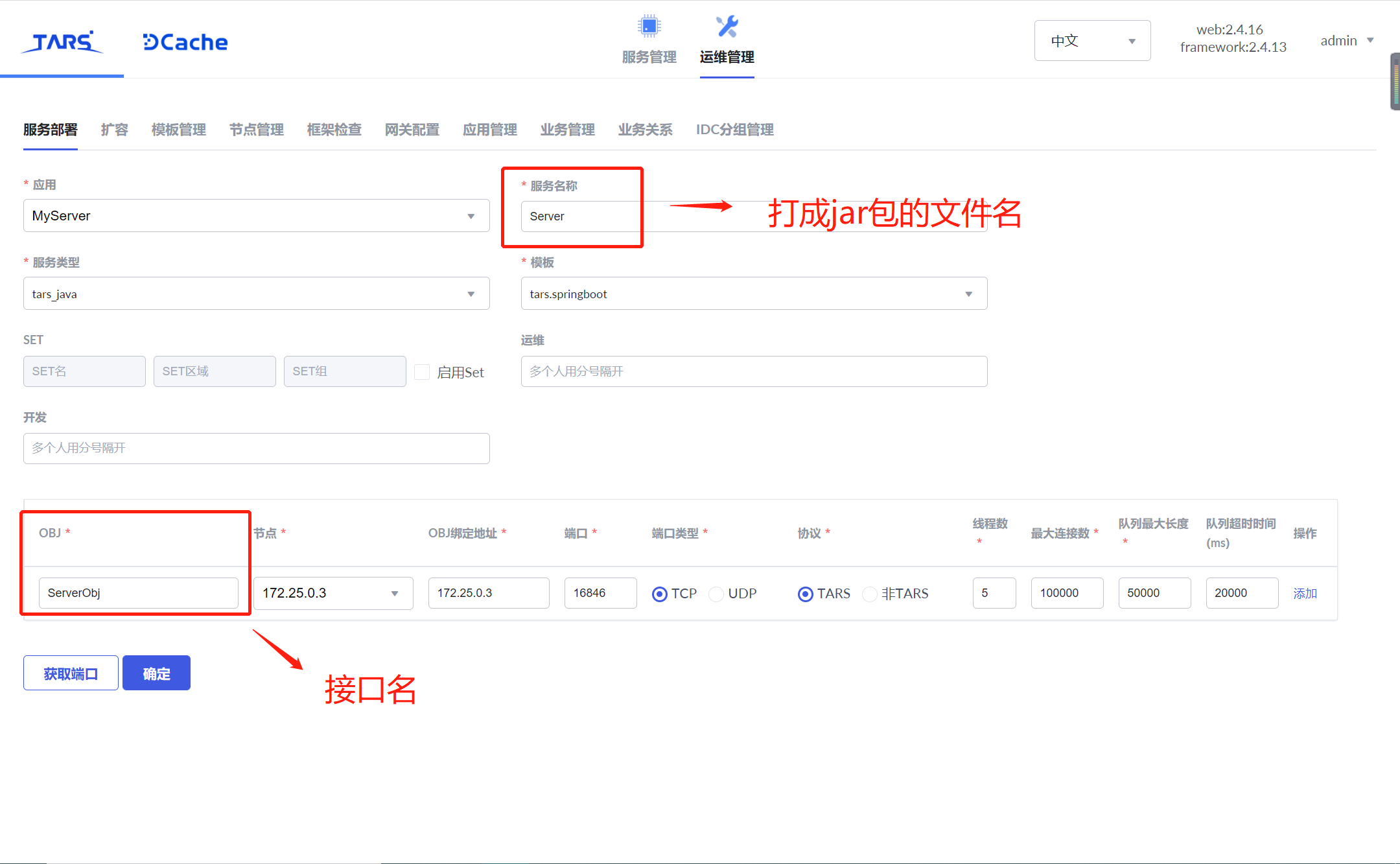Image resolution: width=1400 pixels, height=864 pixels.
Task: Open the language selector showing 中文
Action: 1091,40
